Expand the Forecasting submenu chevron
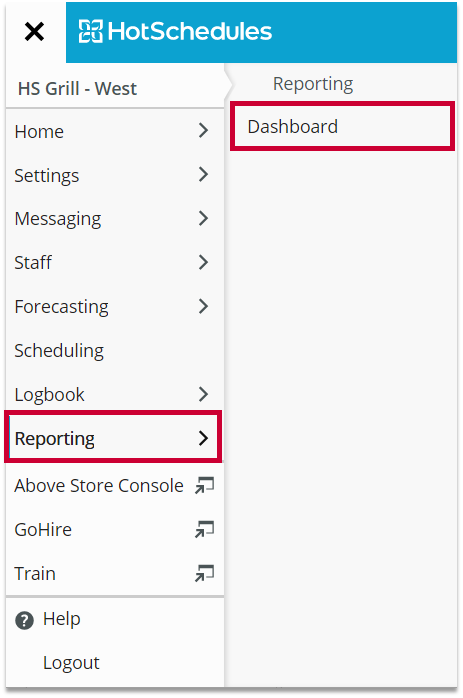The height and width of the screenshot is (698, 463). pyautogui.click(x=203, y=306)
